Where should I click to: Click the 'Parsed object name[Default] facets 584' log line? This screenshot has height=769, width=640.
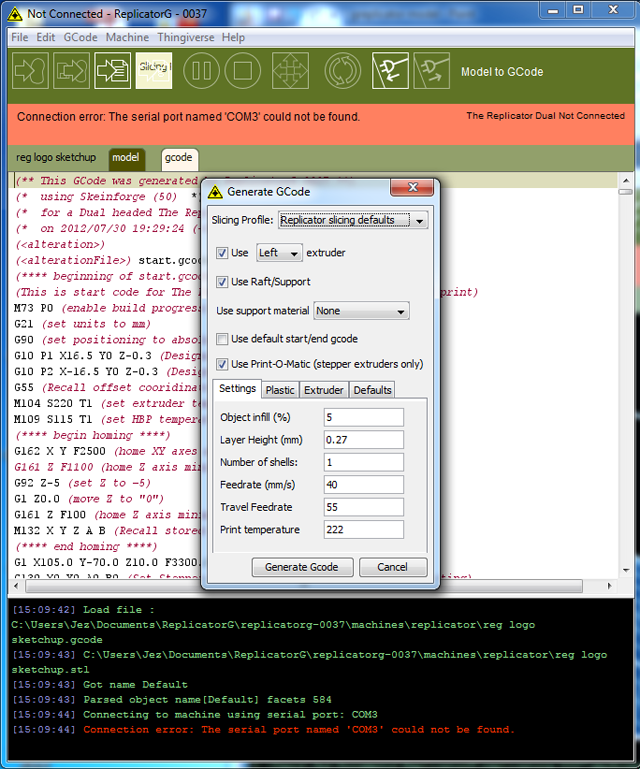click(x=172, y=700)
